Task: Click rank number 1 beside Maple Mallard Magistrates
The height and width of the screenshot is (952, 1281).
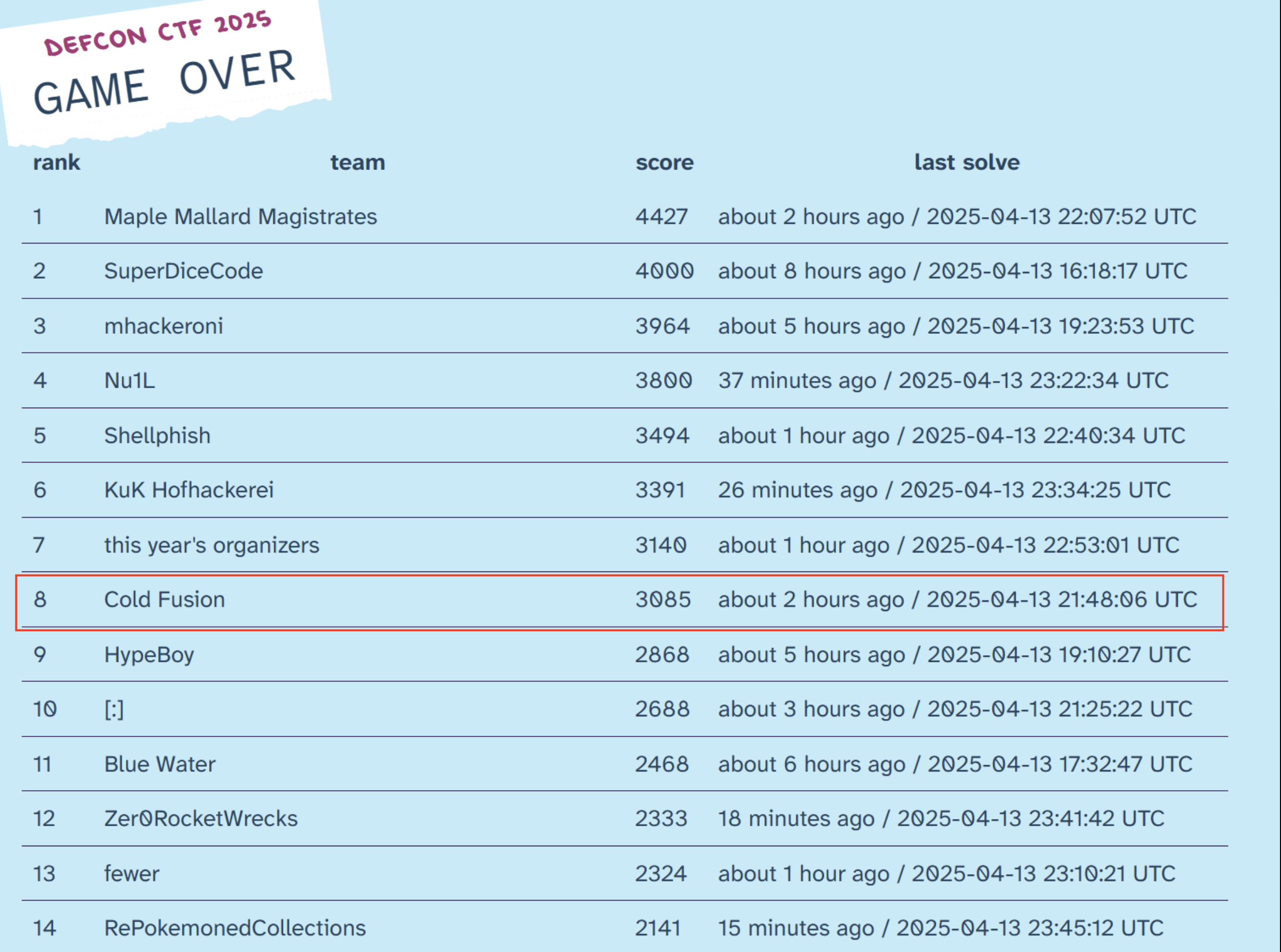Action: tap(37, 217)
